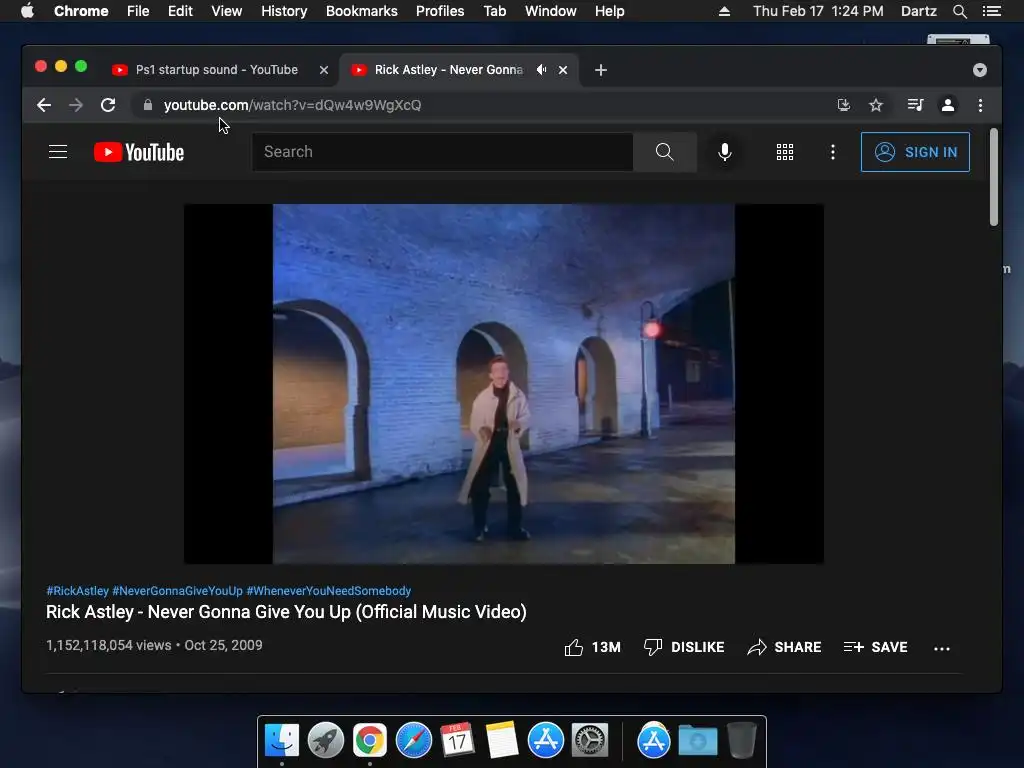Open the Profiles menu
1024x768 pixels.
click(x=440, y=11)
